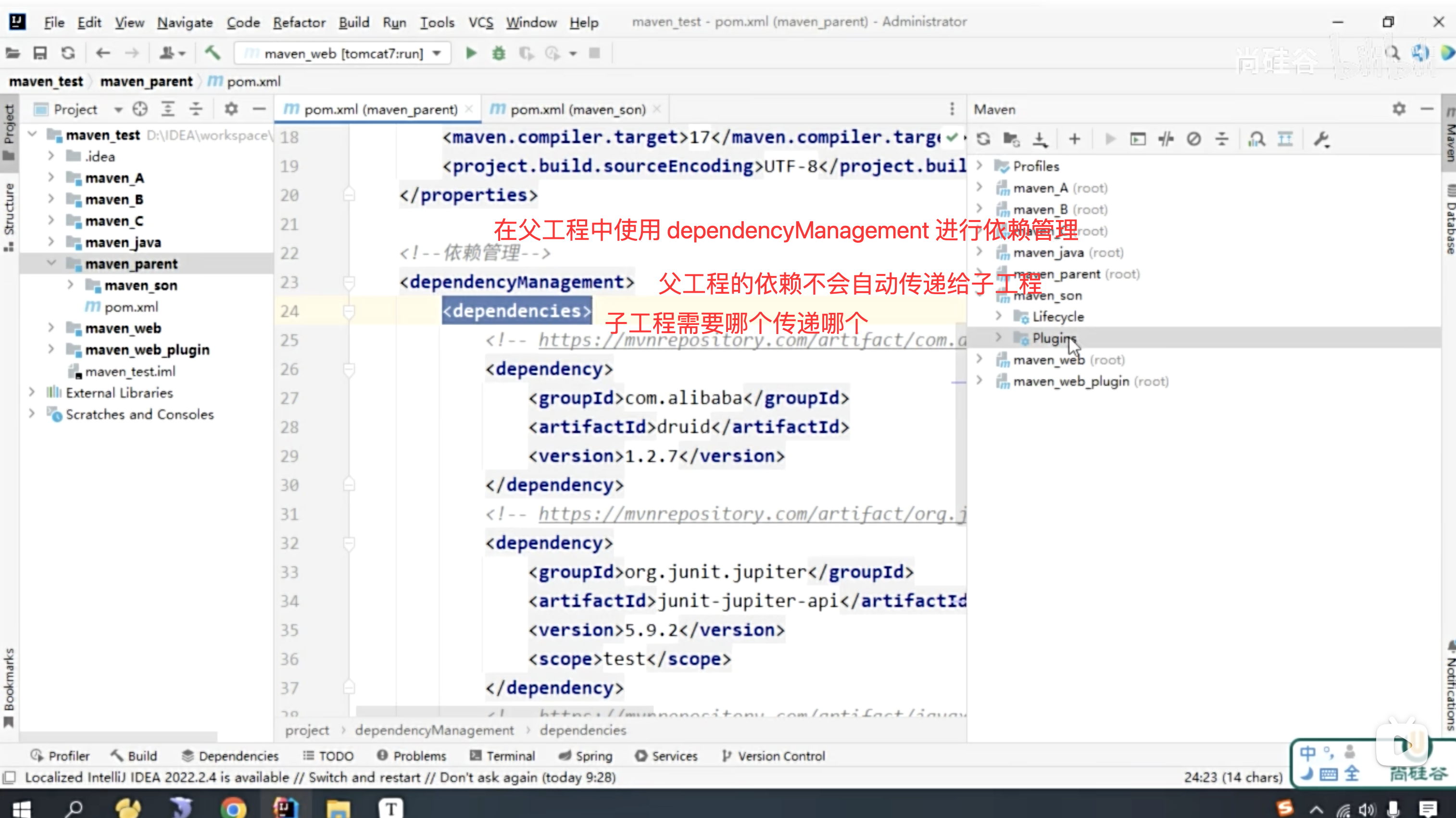Click 'Switch and restart' in status bar

click(364, 777)
